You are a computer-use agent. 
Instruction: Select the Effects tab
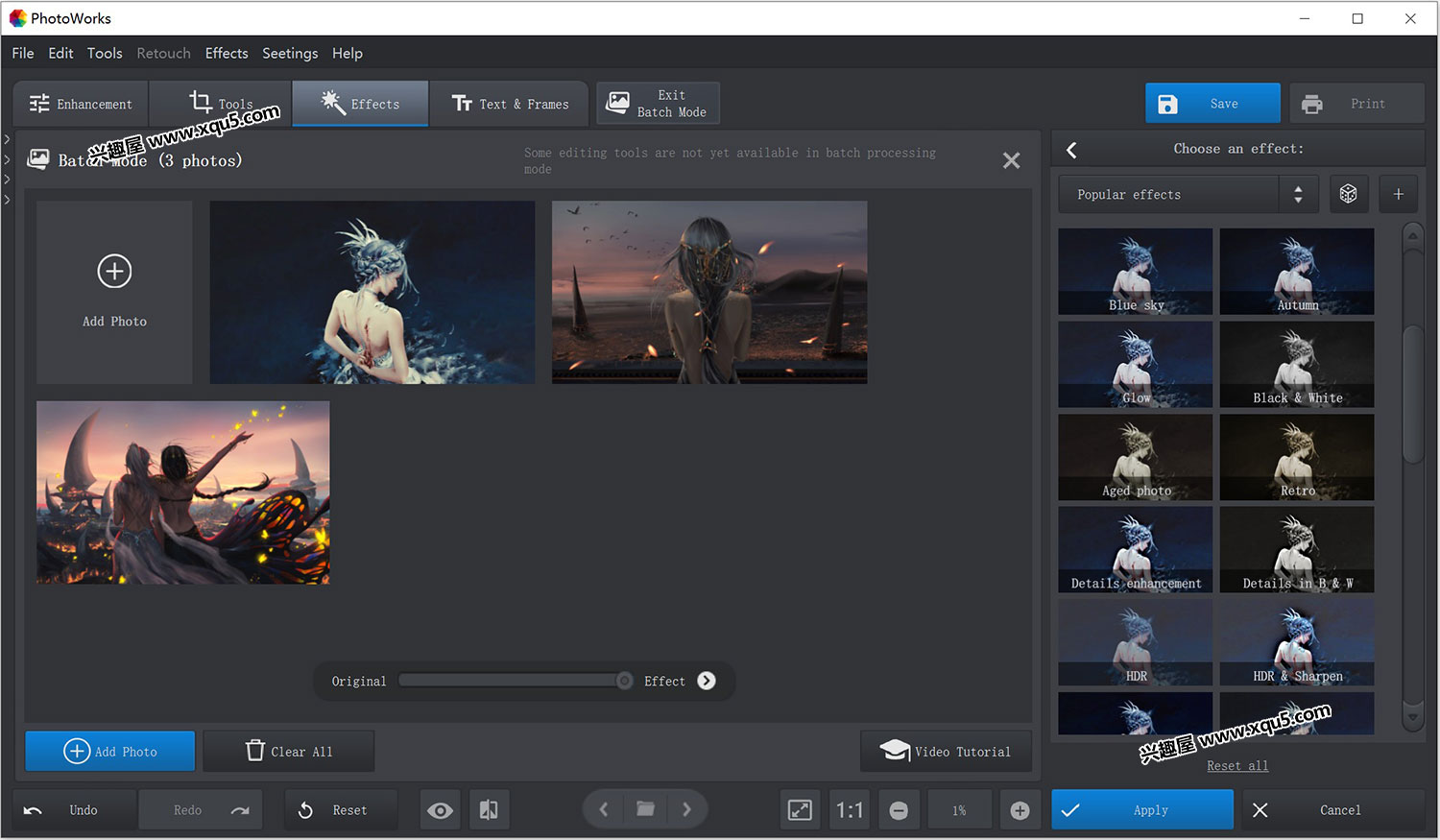(x=360, y=104)
